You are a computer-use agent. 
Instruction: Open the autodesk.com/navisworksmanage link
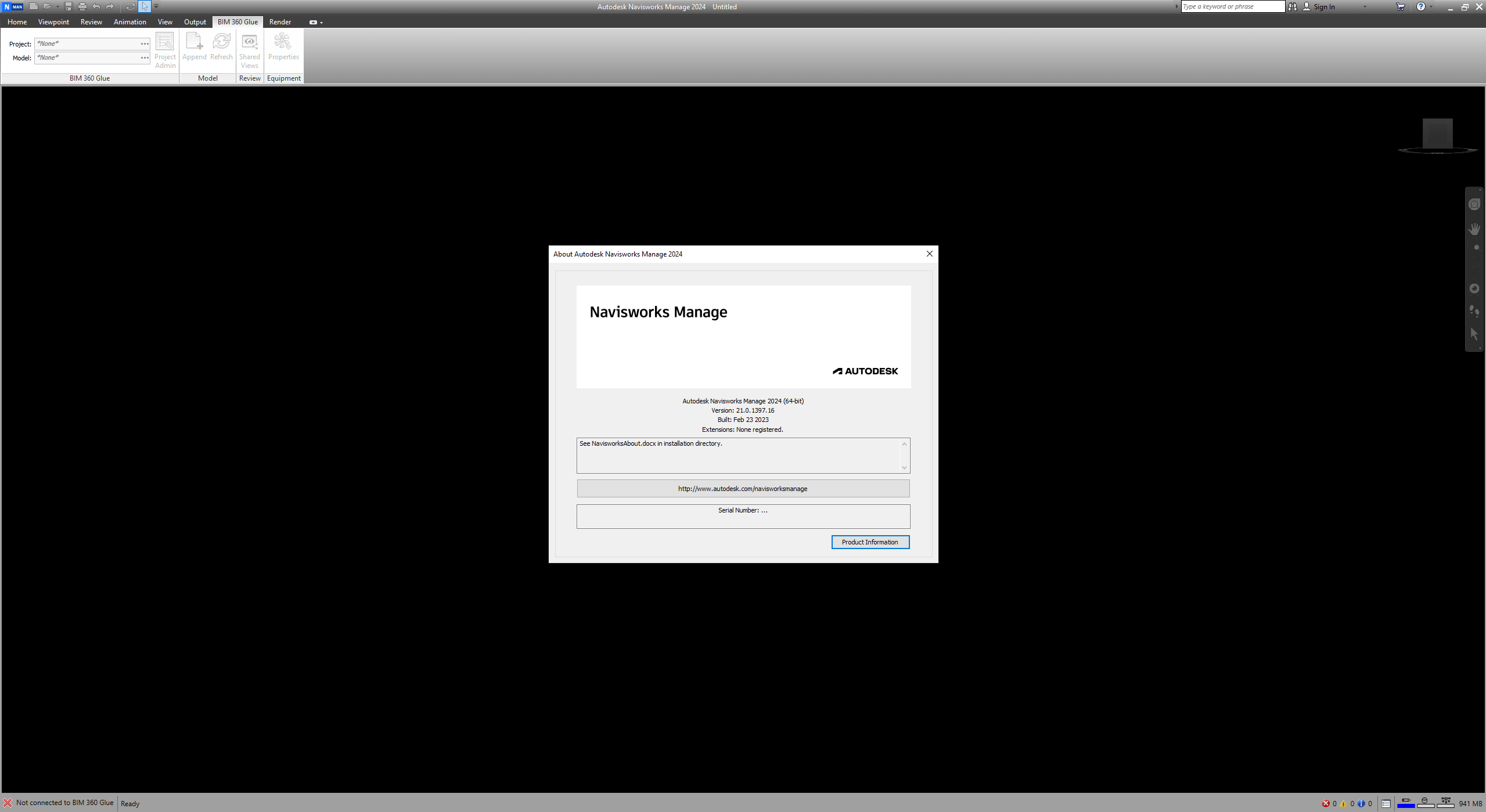[x=743, y=488]
